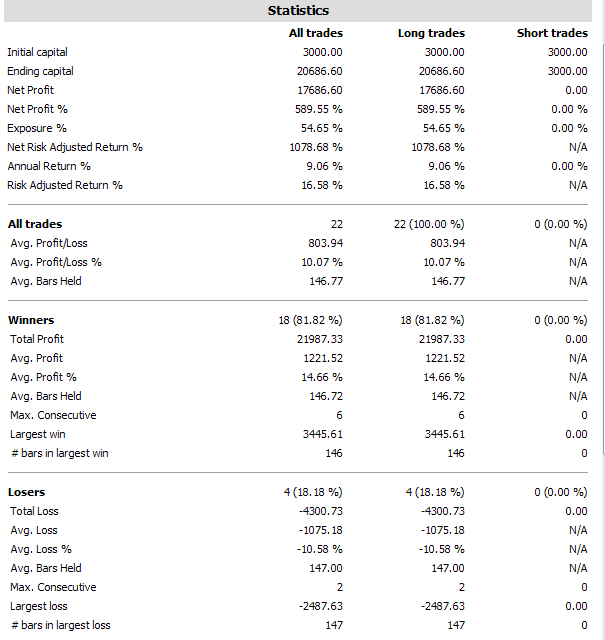The width and height of the screenshot is (605, 640).
Task: Click the Statistics title header
Action: click(298, 11)
